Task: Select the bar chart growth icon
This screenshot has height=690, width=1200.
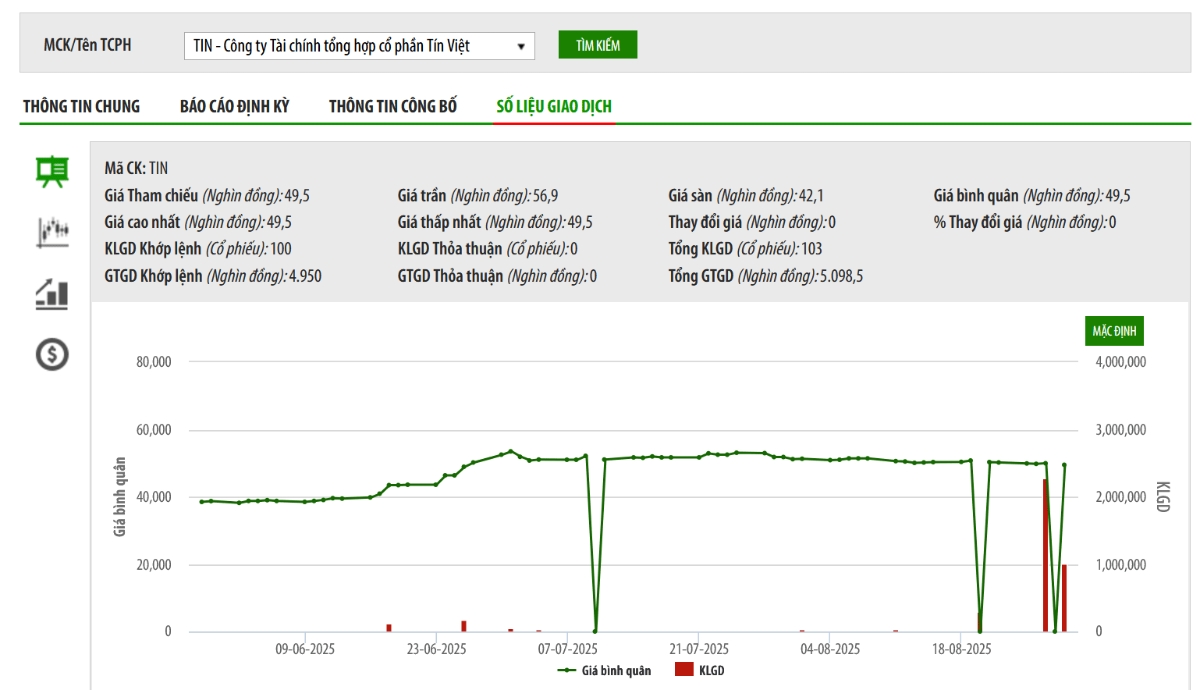Action: tap(52, 293)
